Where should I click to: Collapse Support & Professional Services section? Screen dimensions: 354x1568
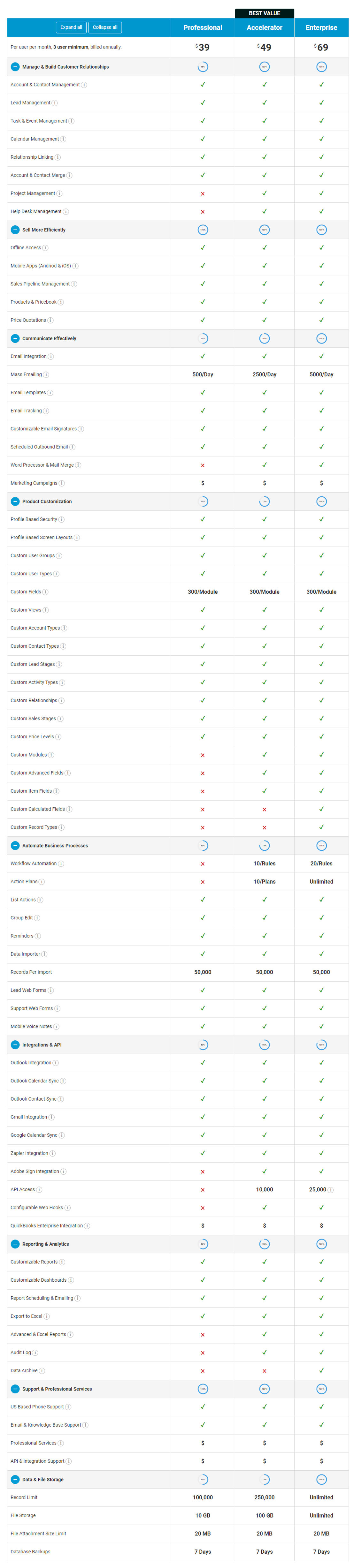pos(15,1389)
